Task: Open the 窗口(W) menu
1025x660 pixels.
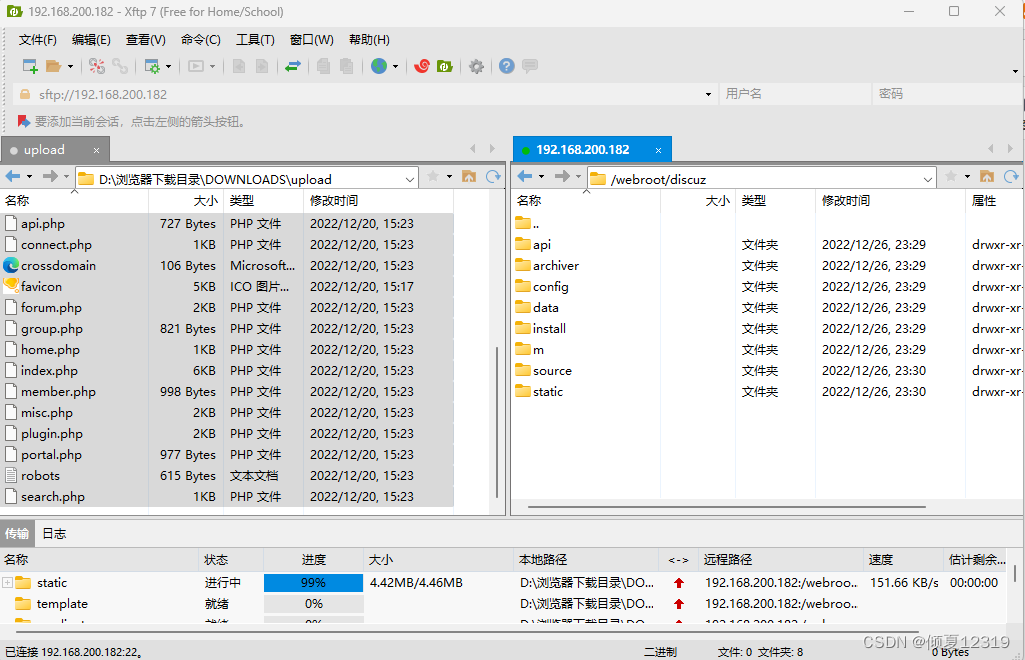Action: 311,40
